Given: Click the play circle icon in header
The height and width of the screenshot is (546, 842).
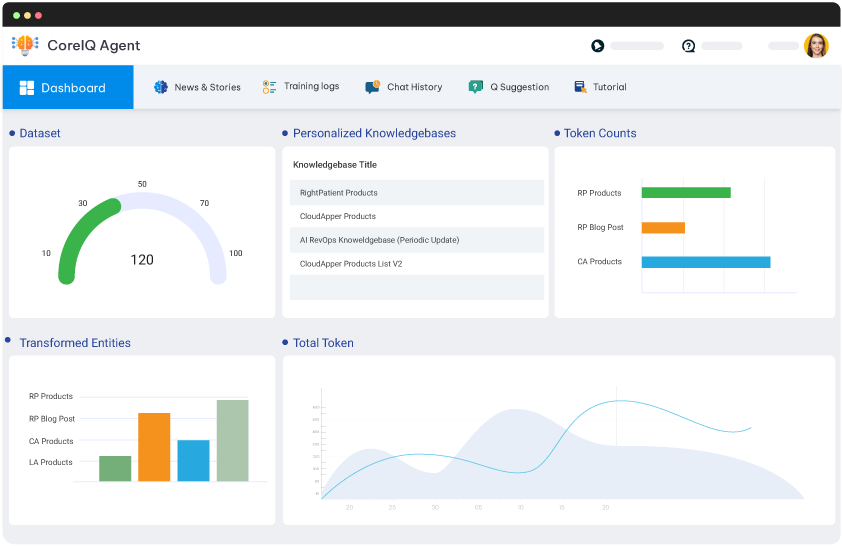Looking at the screenshot, I should pyautogui.click(x=598, y=46).
